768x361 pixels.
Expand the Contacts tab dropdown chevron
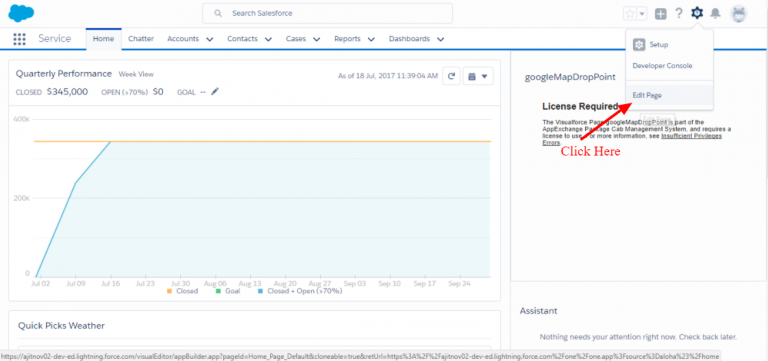pyautogui.click(x=268, y=39)
